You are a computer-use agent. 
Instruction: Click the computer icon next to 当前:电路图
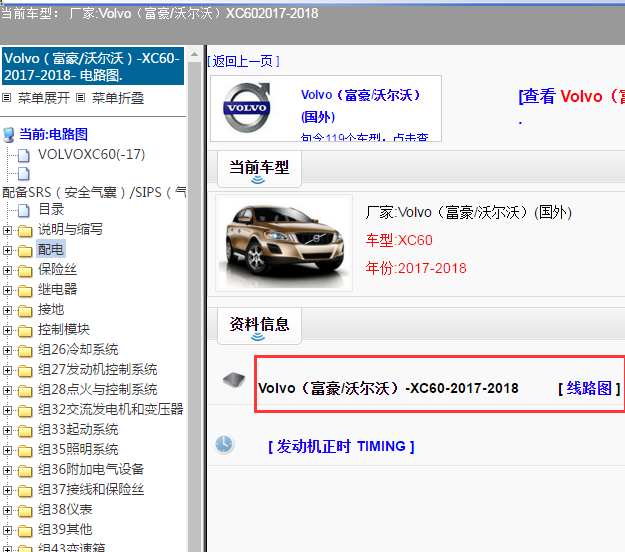click(x=9, y=135)
